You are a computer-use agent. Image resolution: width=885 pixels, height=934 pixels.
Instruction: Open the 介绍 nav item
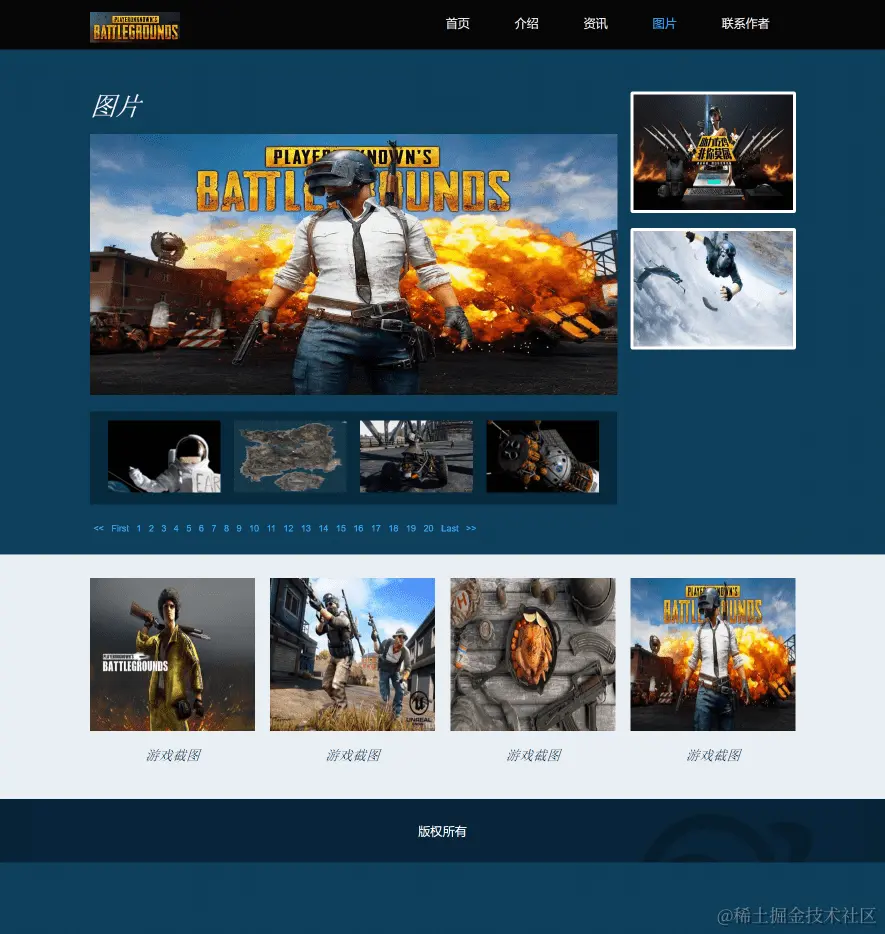point(526,24)
